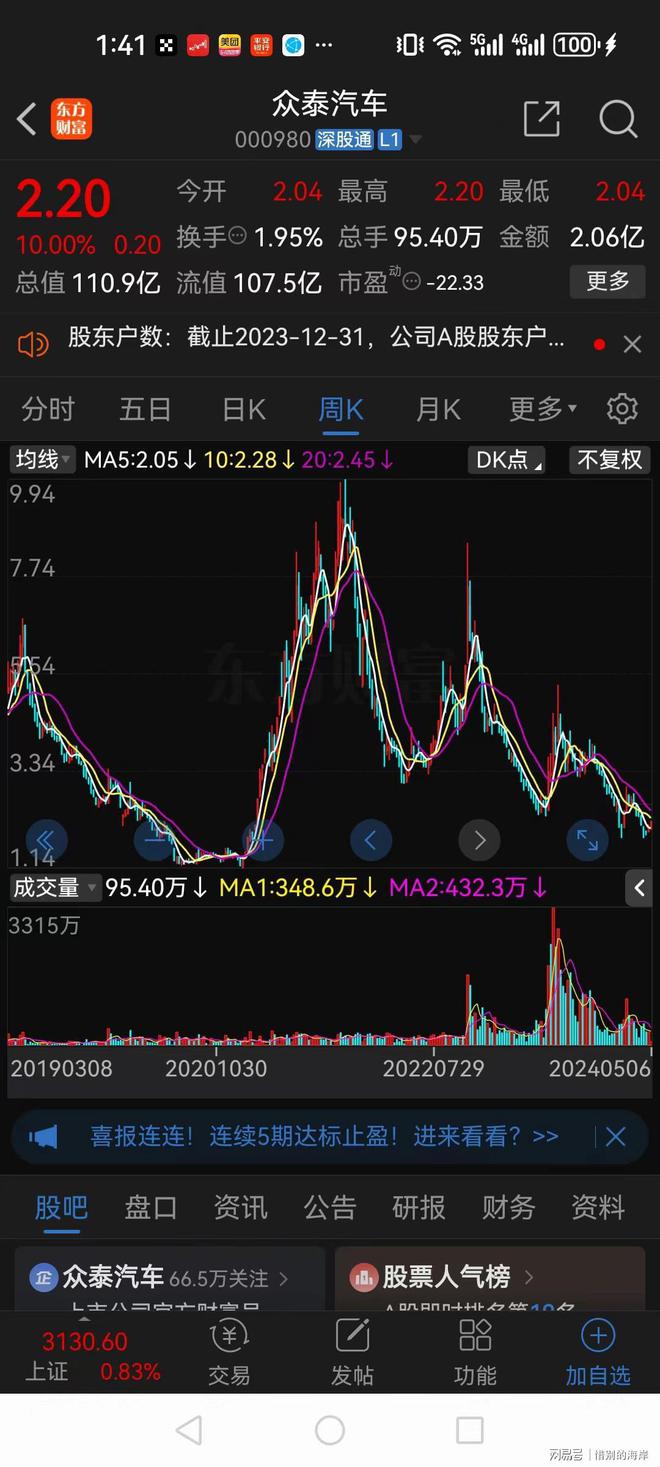
Task: Tap Android home circle button
Action: [x=330, y=1430]
